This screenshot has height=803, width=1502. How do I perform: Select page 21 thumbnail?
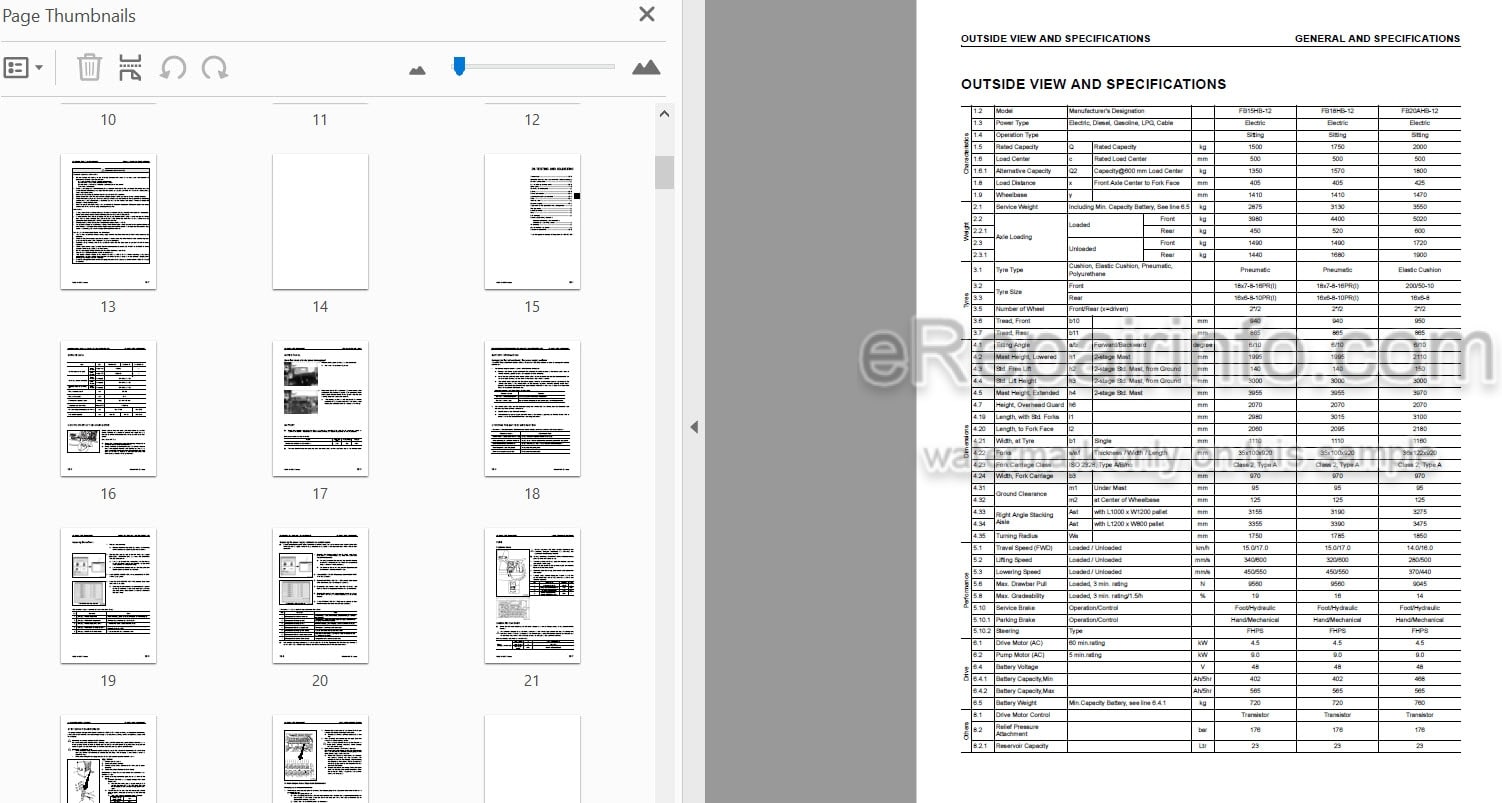532,596
